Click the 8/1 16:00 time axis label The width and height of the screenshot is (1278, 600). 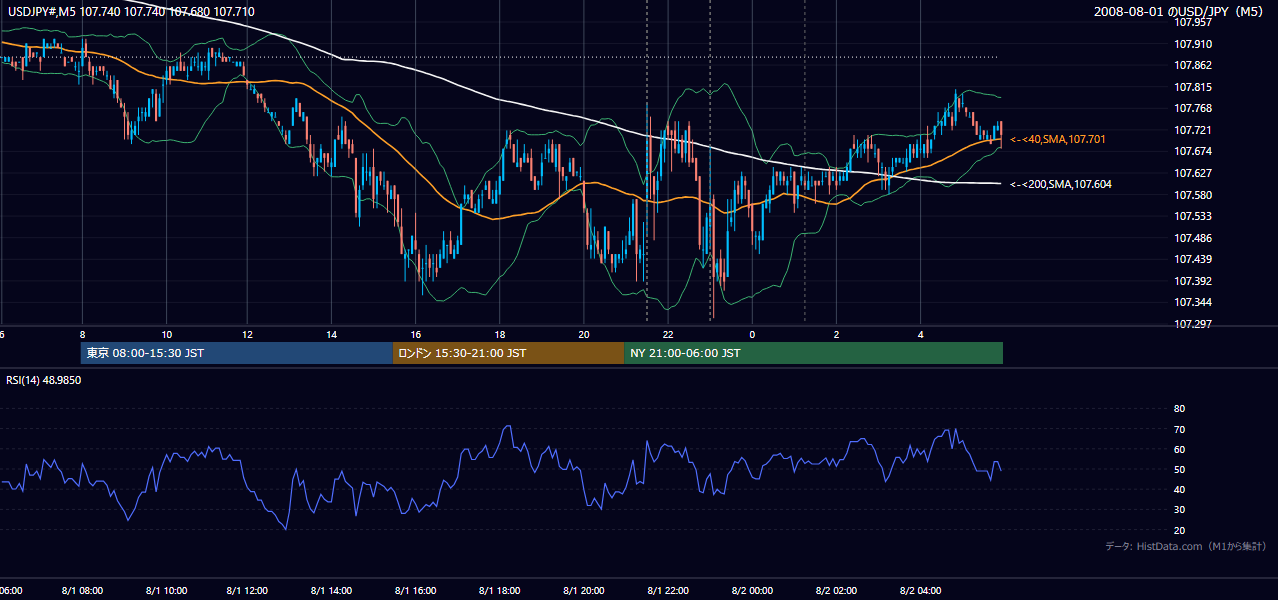pyautogui.click(x=415, y=591)
